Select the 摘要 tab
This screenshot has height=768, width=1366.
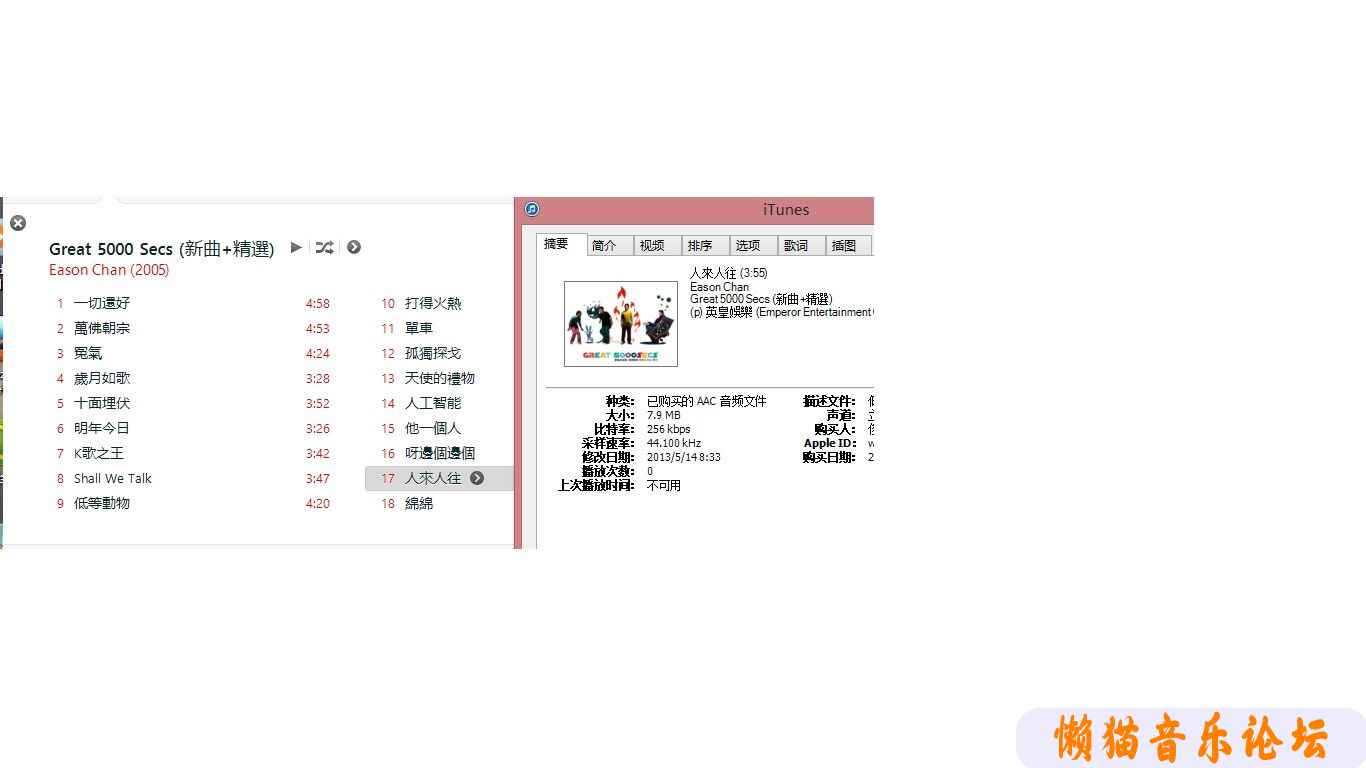pyautogui.click(x=557, y=244)
